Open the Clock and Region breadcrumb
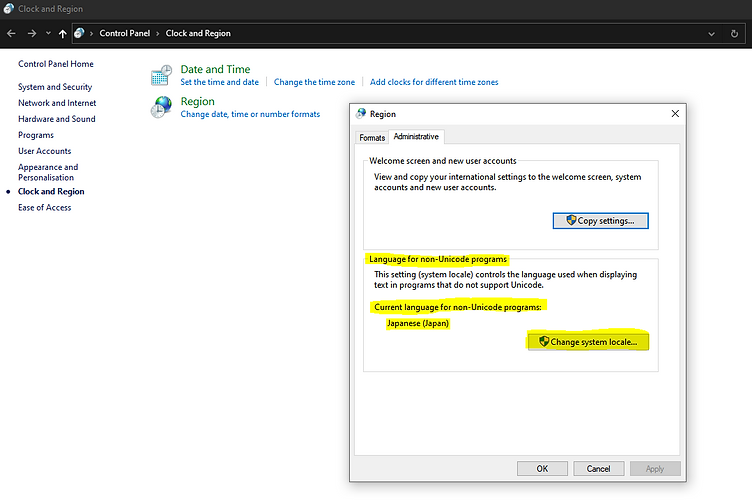Image resolution: width=752 pixels, height=503 pixels. (198, 33)
